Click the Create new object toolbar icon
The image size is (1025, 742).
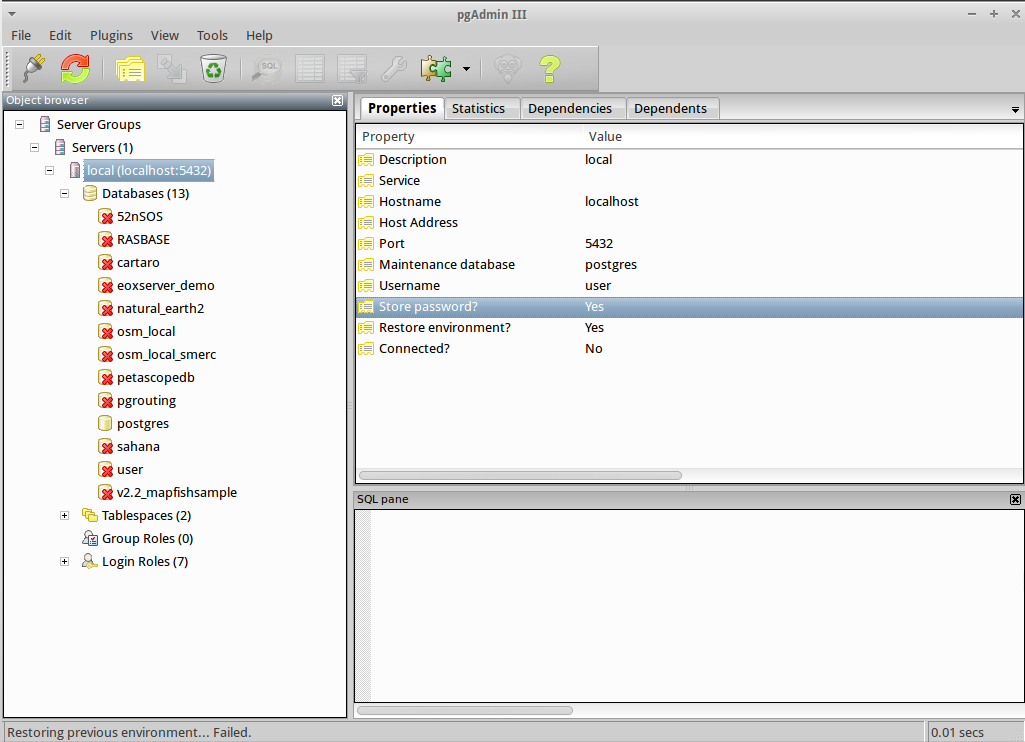172,68
